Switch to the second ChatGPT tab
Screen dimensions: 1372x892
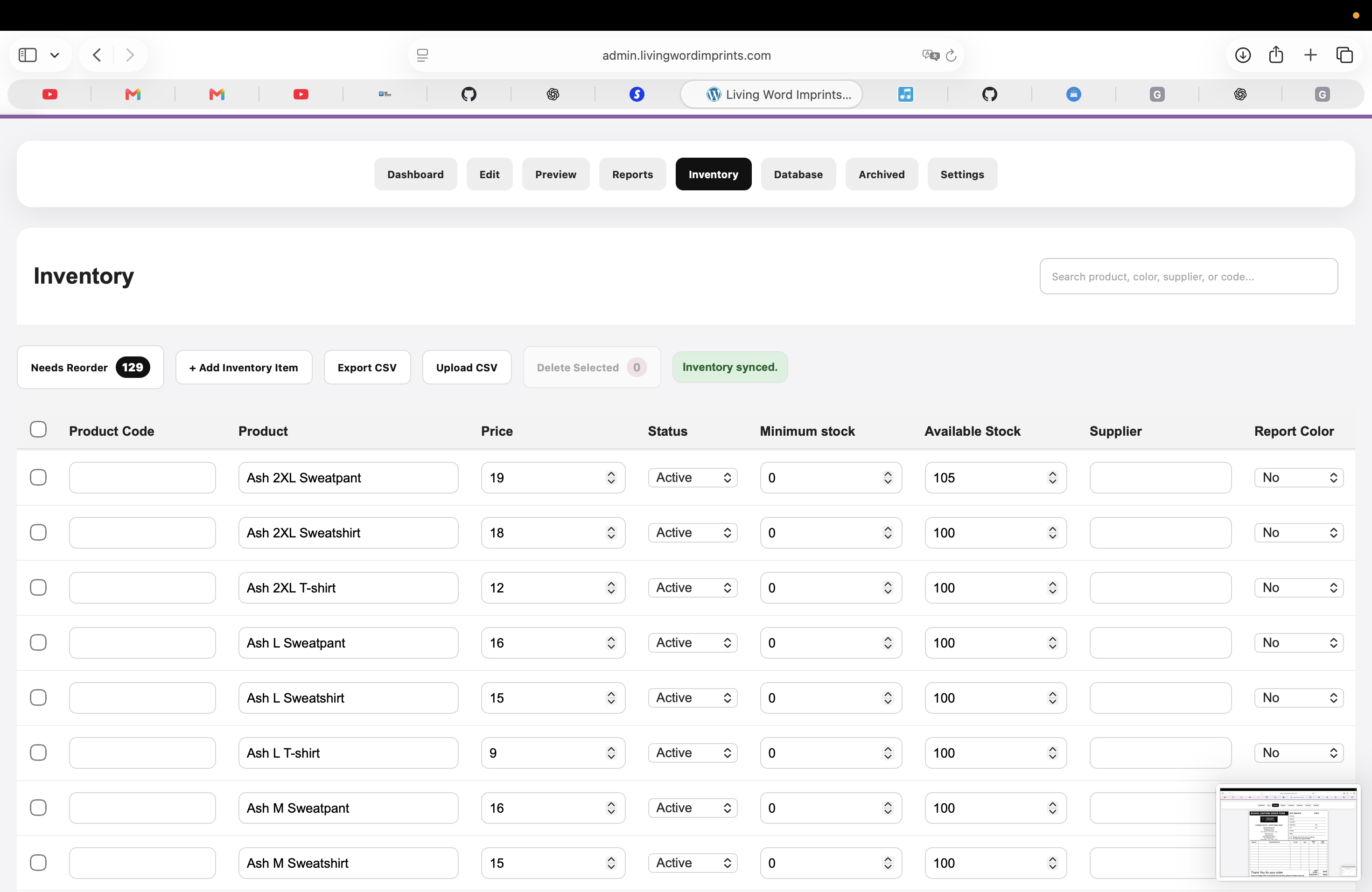tap(1240, 95)
